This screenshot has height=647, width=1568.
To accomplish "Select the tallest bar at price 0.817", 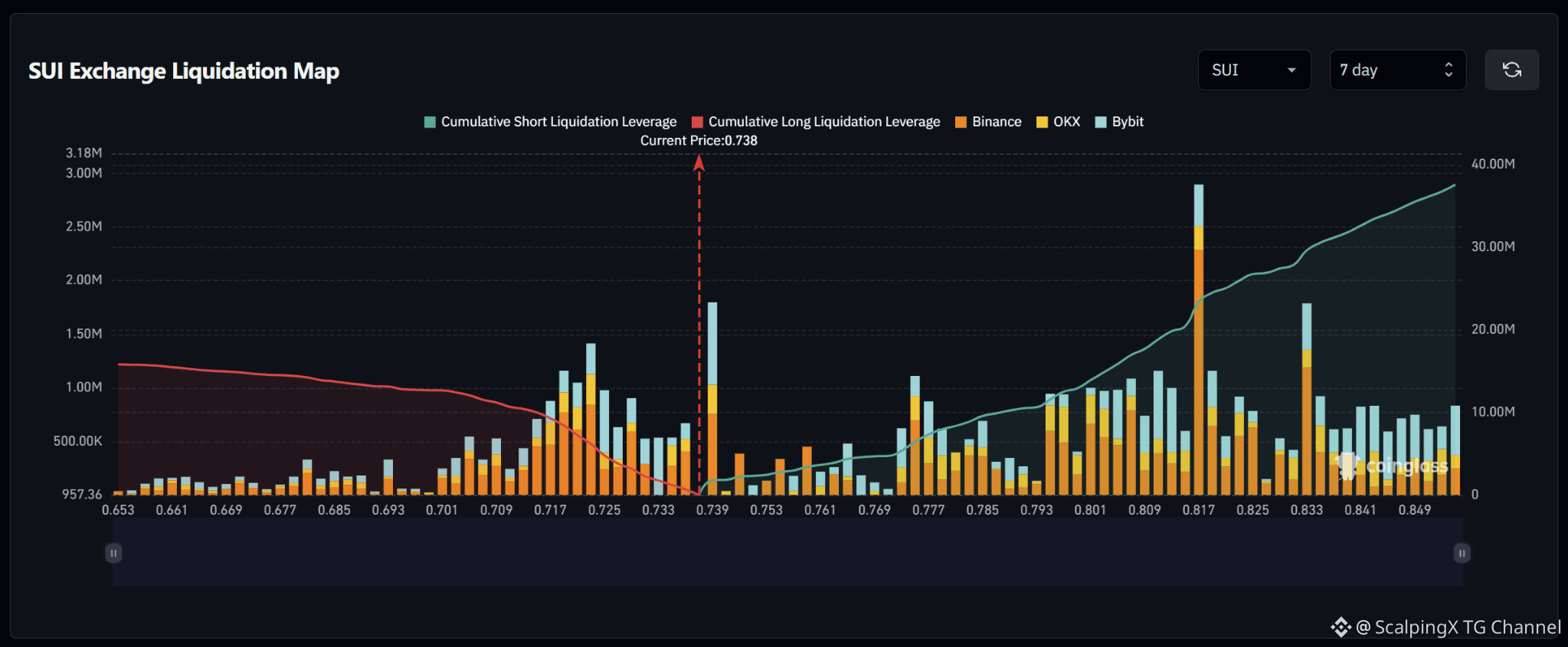I will point(1199,340).
